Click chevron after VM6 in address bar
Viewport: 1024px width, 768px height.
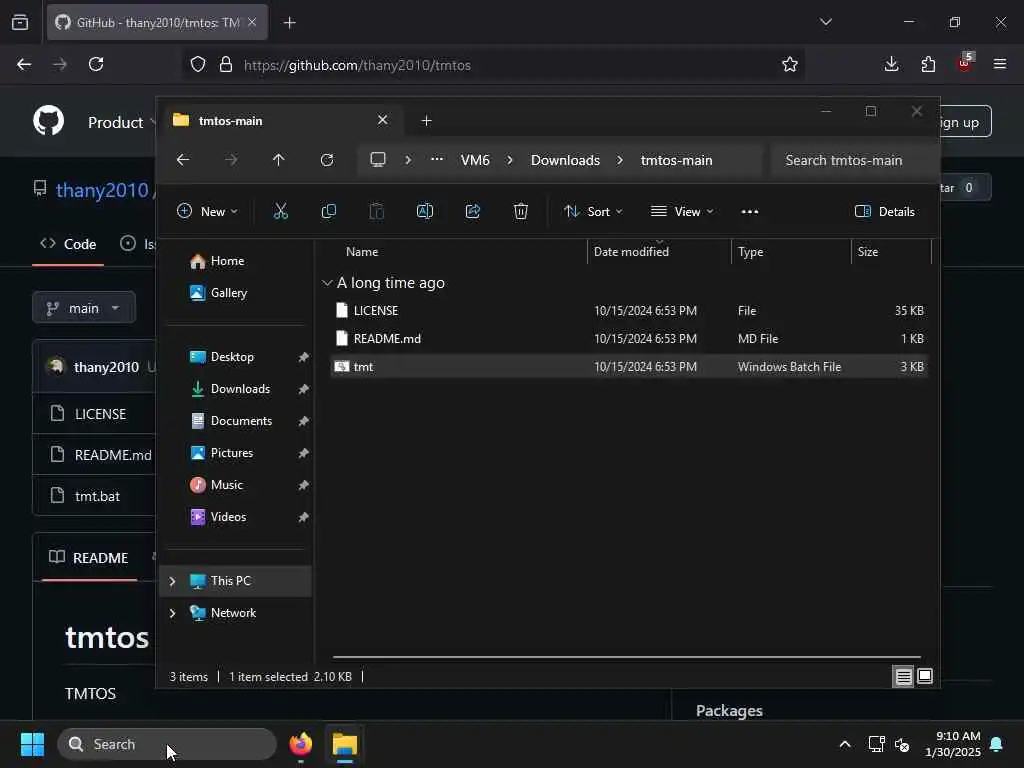tap(510, 159)
